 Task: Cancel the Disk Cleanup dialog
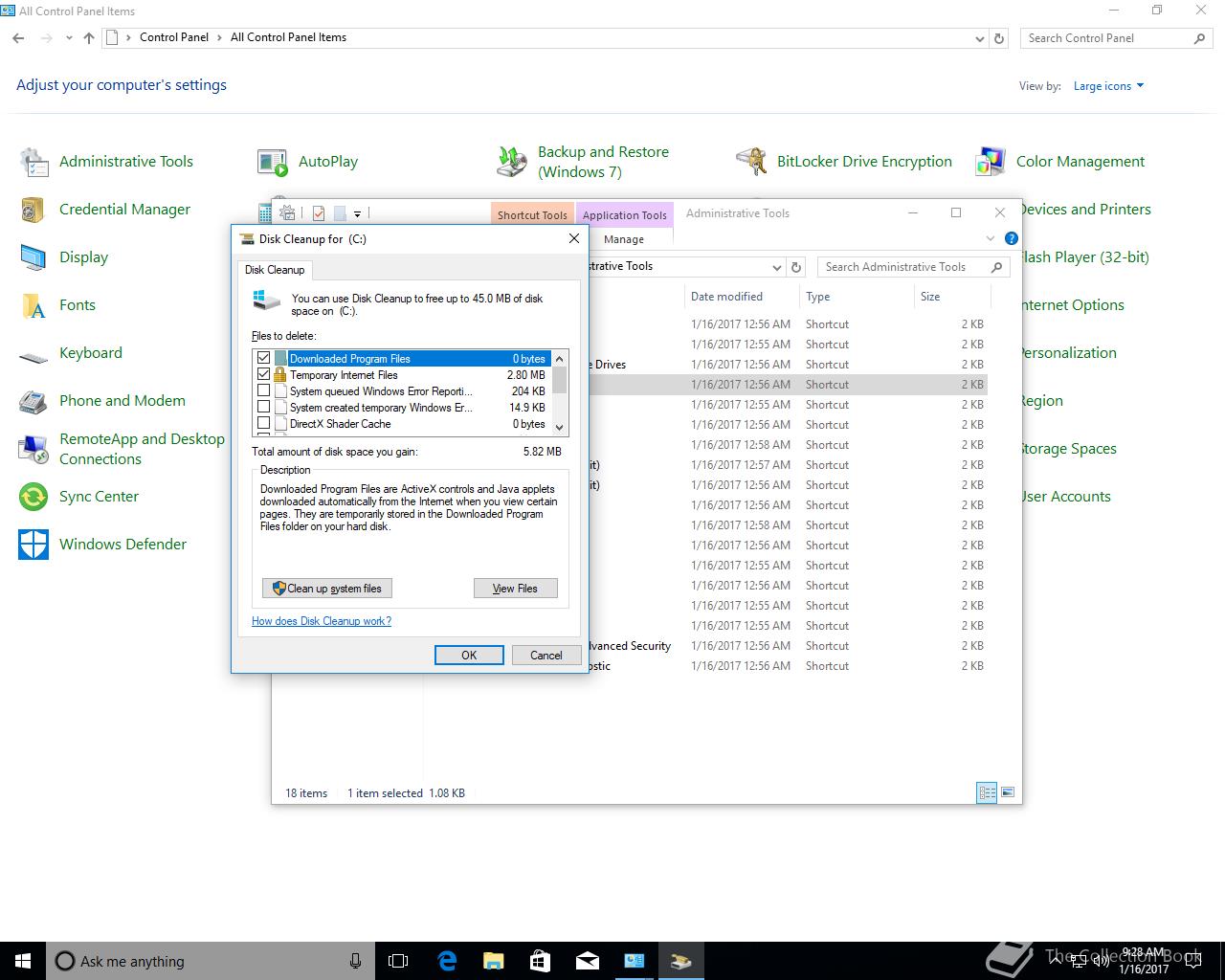[546, 655]
